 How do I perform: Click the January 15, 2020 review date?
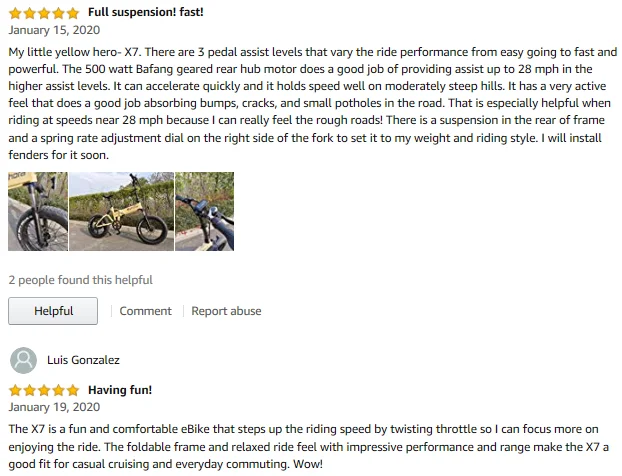coord(54,30)
